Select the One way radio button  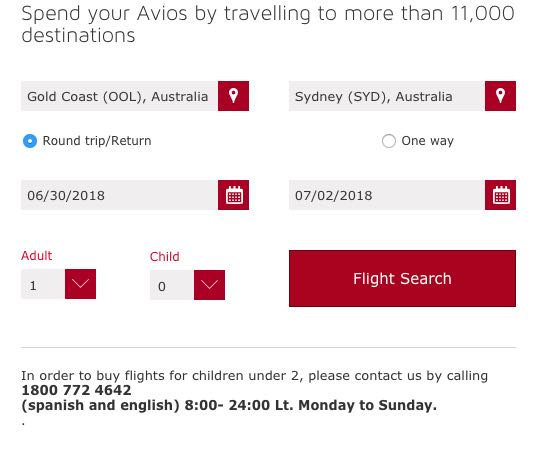389,141
